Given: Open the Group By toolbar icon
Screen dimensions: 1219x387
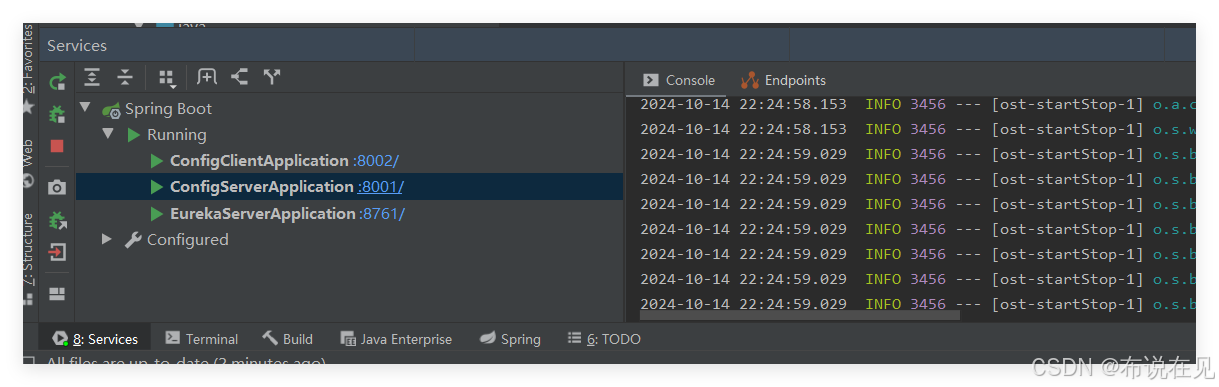Looking at the screenshot, I should (x=167, y=78).
